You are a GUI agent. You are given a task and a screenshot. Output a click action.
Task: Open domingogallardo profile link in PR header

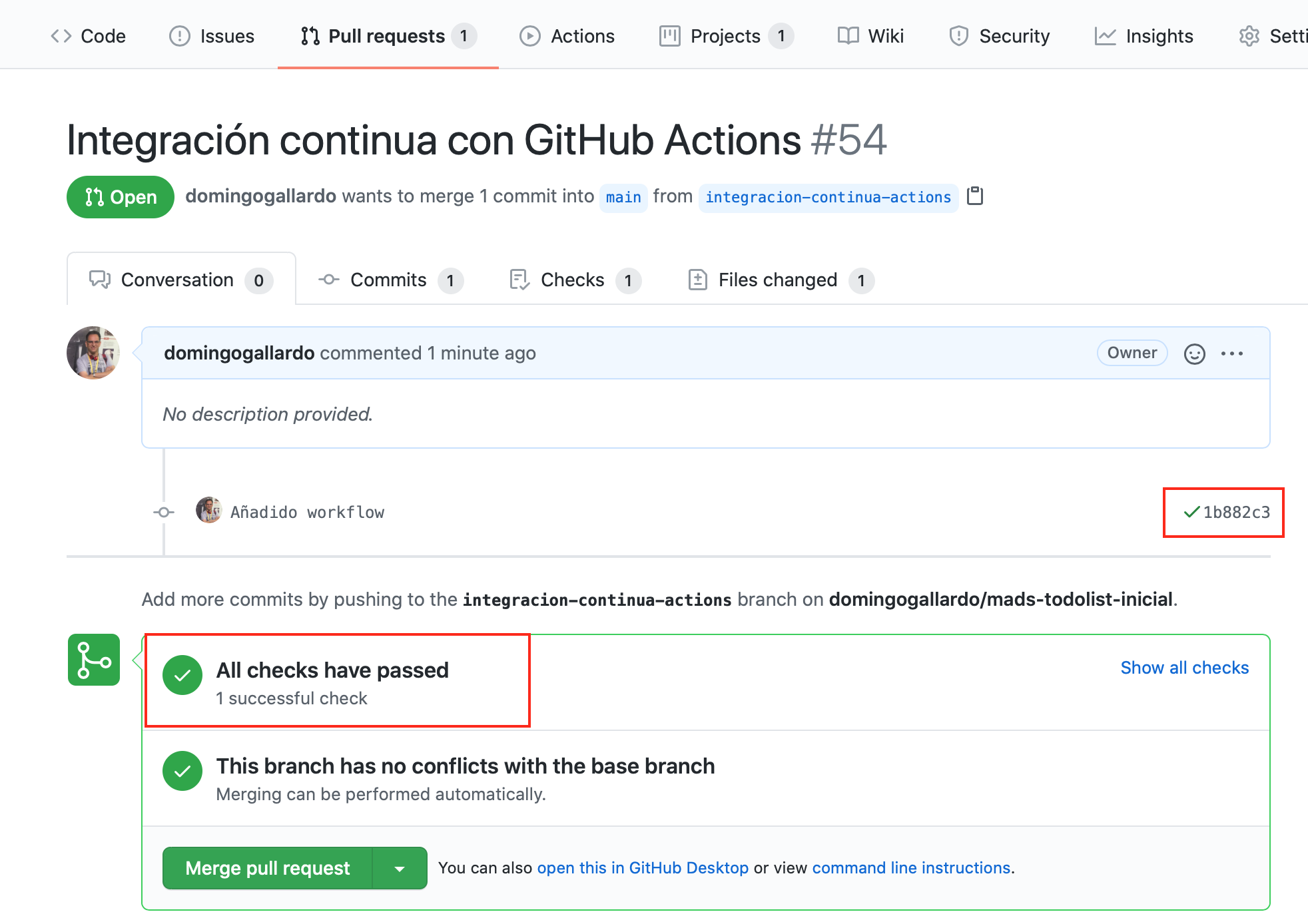pyautogui.click(x=260, y=196)
